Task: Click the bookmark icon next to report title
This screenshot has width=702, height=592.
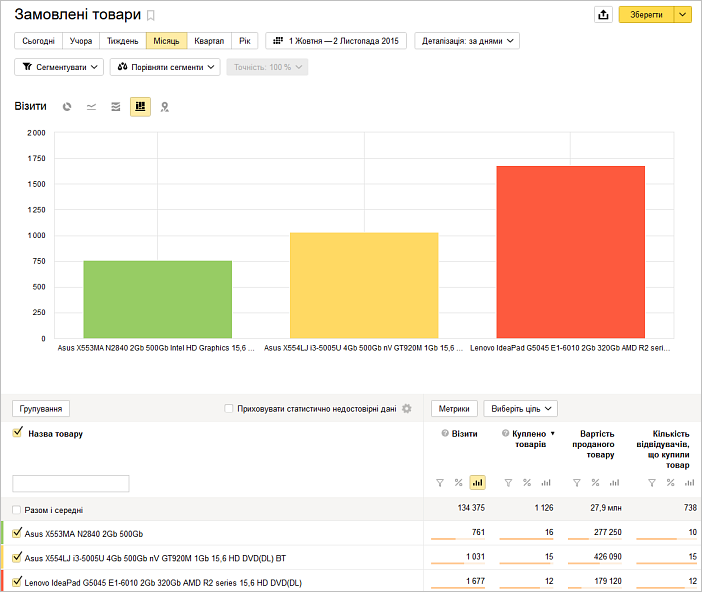Action: 151,16
